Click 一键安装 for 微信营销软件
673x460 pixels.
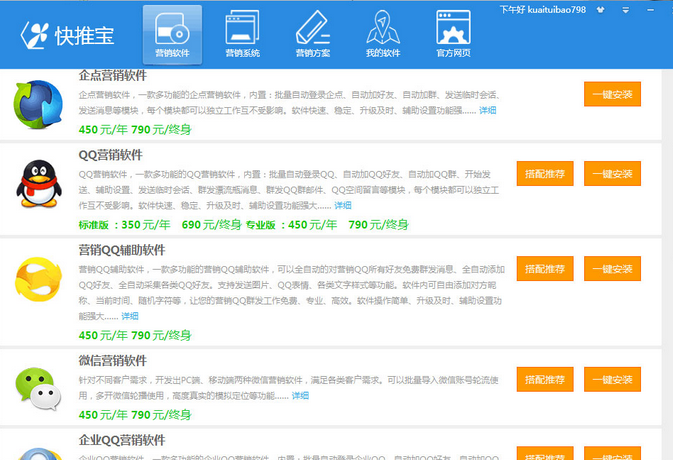612,379
